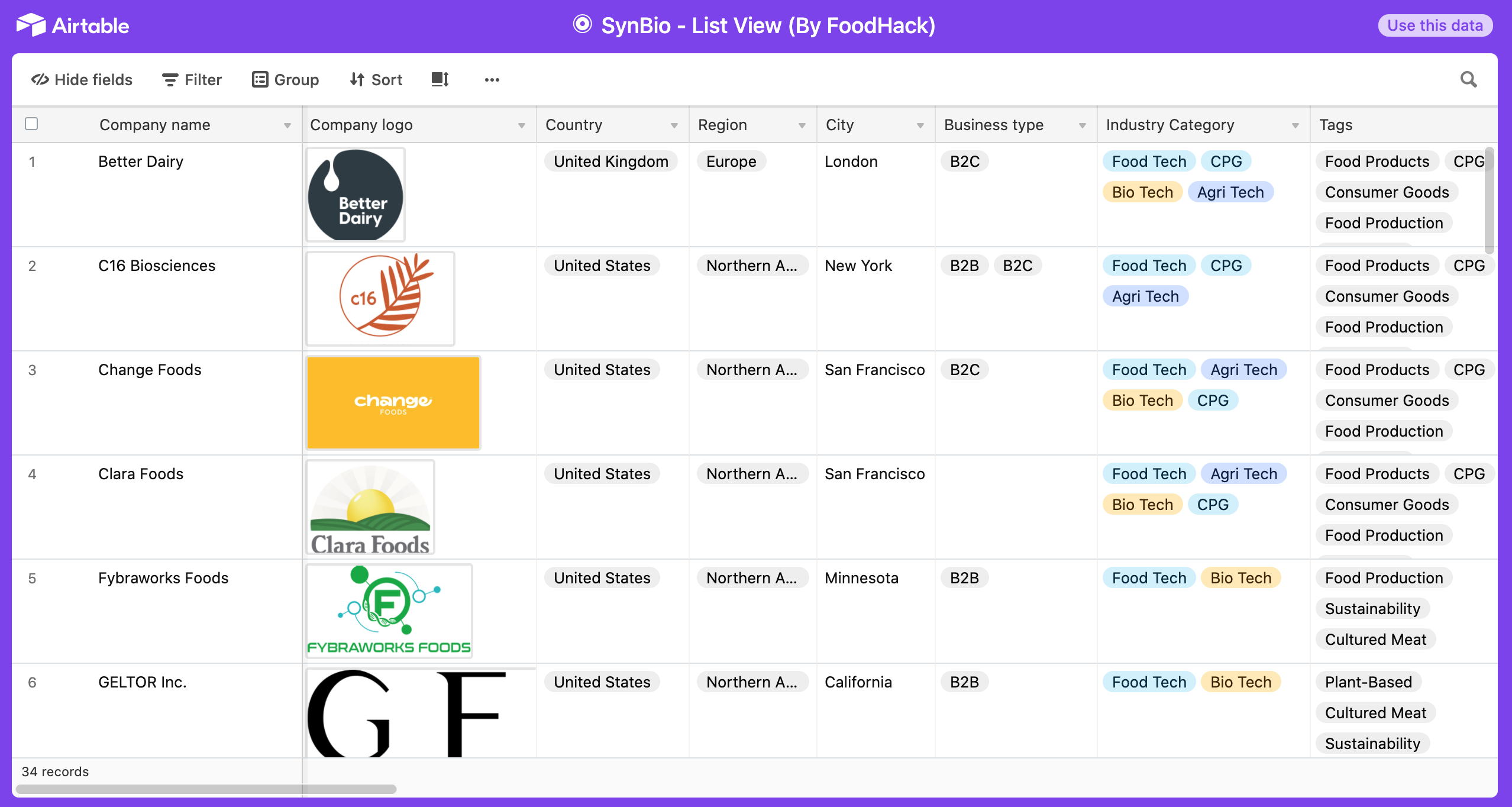Click the vertical scrollbar in Tags cell
The height and width of the screenshot is (807, 1512).
(x=1489, y=201)
